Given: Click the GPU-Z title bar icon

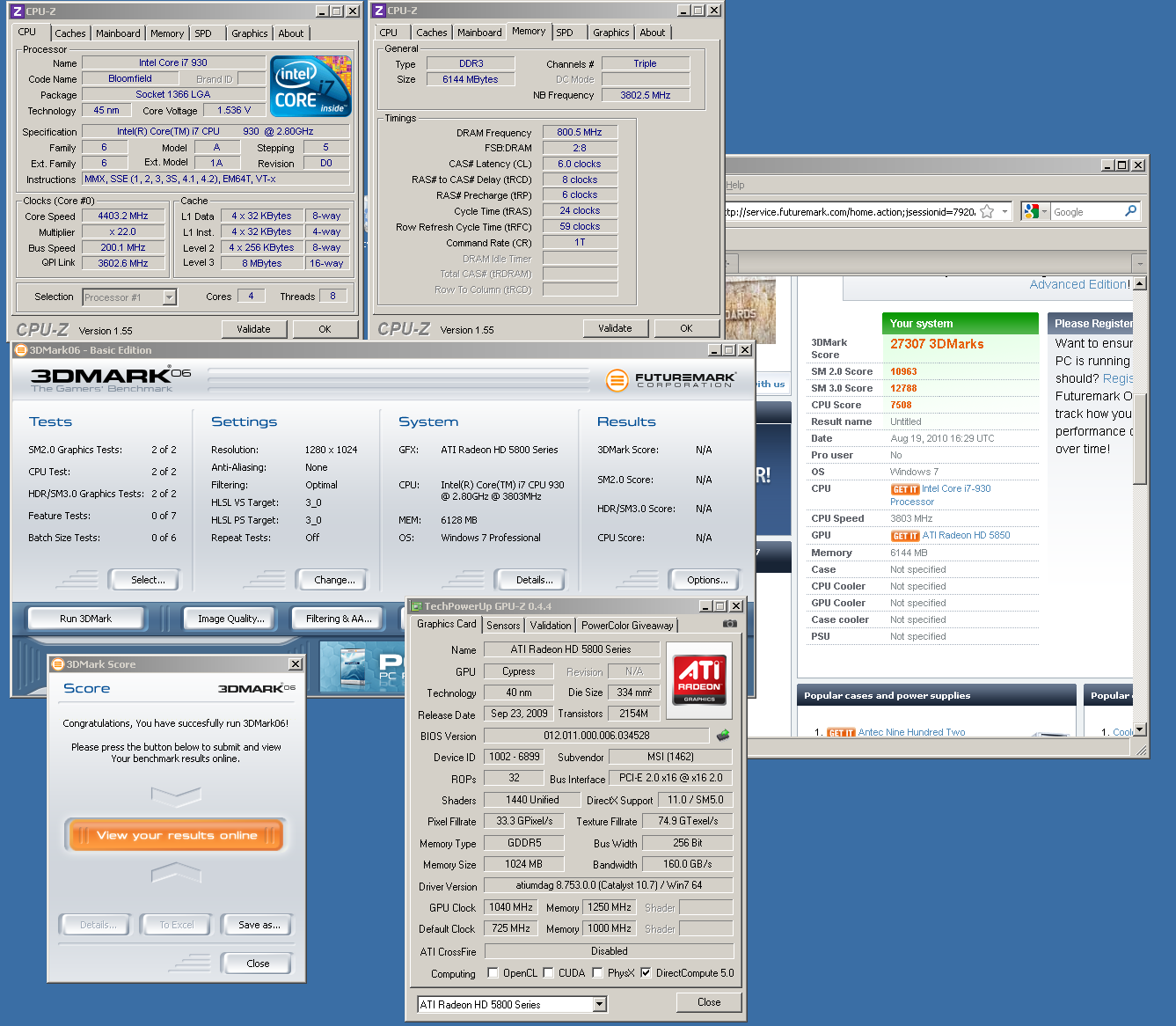Looking at the screenshot, I should 416,606.
